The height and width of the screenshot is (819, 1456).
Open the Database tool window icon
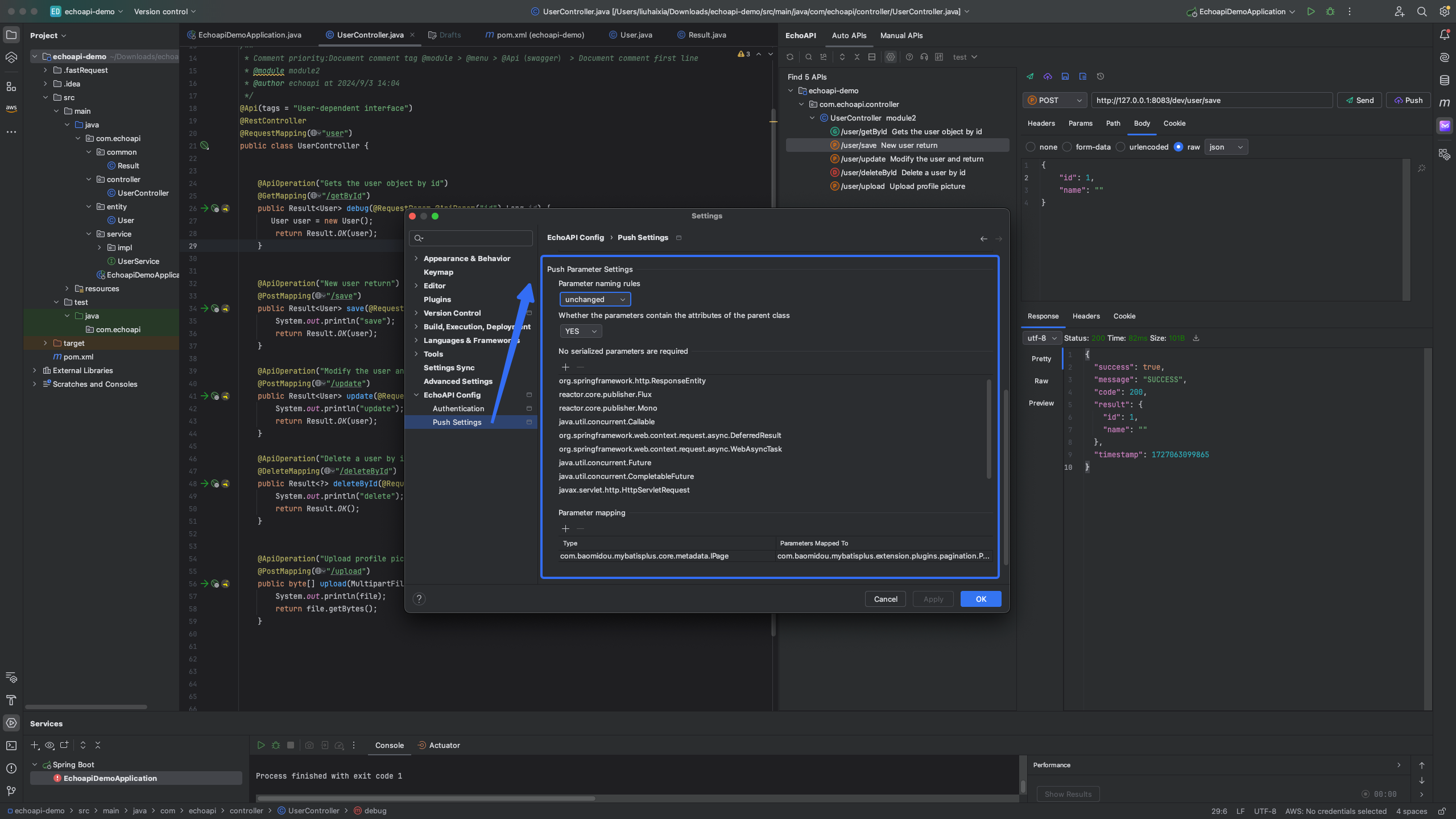coord(1445,80)
